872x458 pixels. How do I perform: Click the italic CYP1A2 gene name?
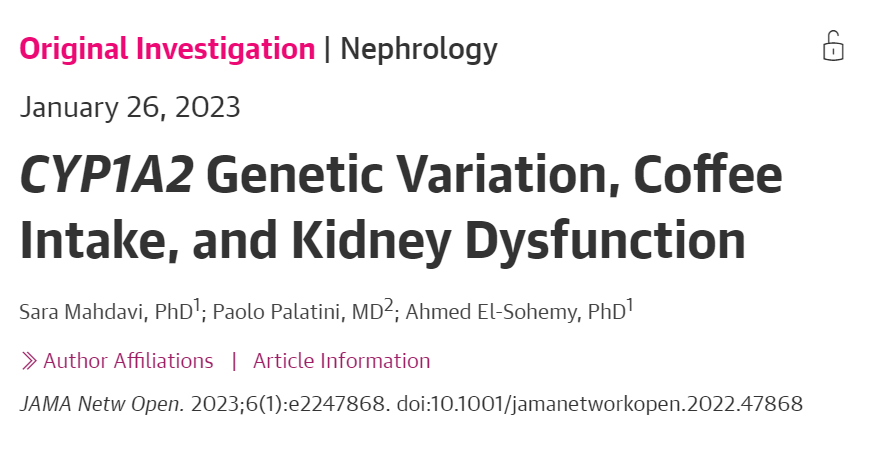pos(107,175)
